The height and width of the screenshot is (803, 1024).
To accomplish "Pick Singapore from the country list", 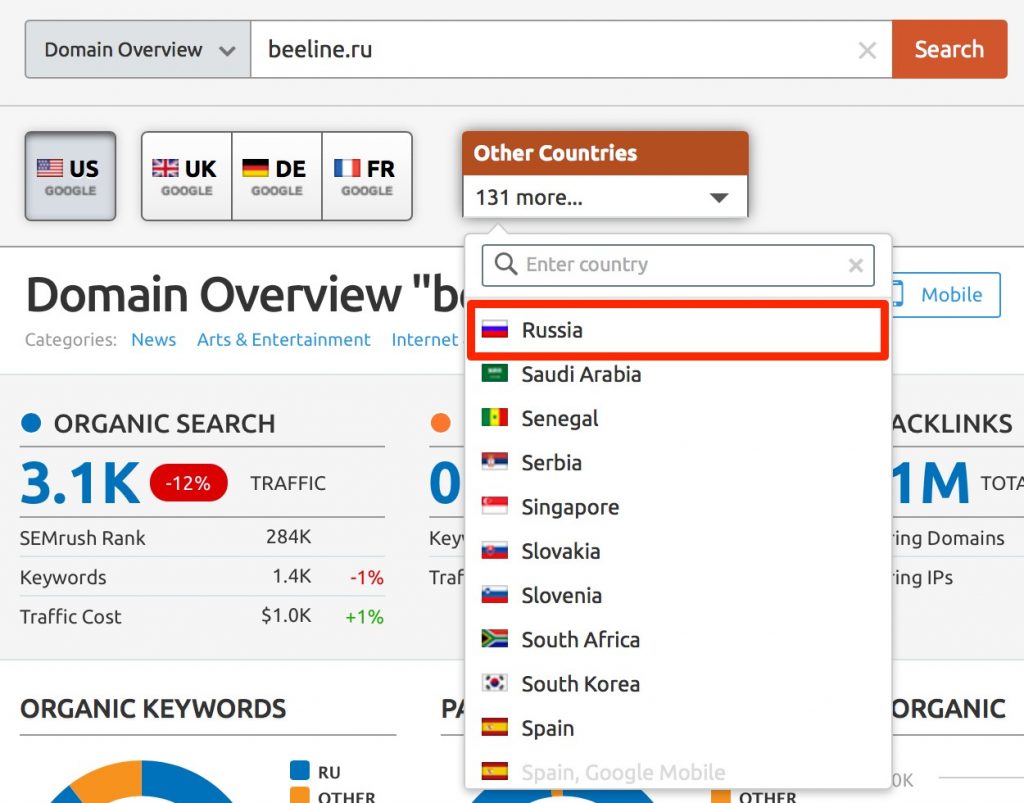I will point(679,507).
